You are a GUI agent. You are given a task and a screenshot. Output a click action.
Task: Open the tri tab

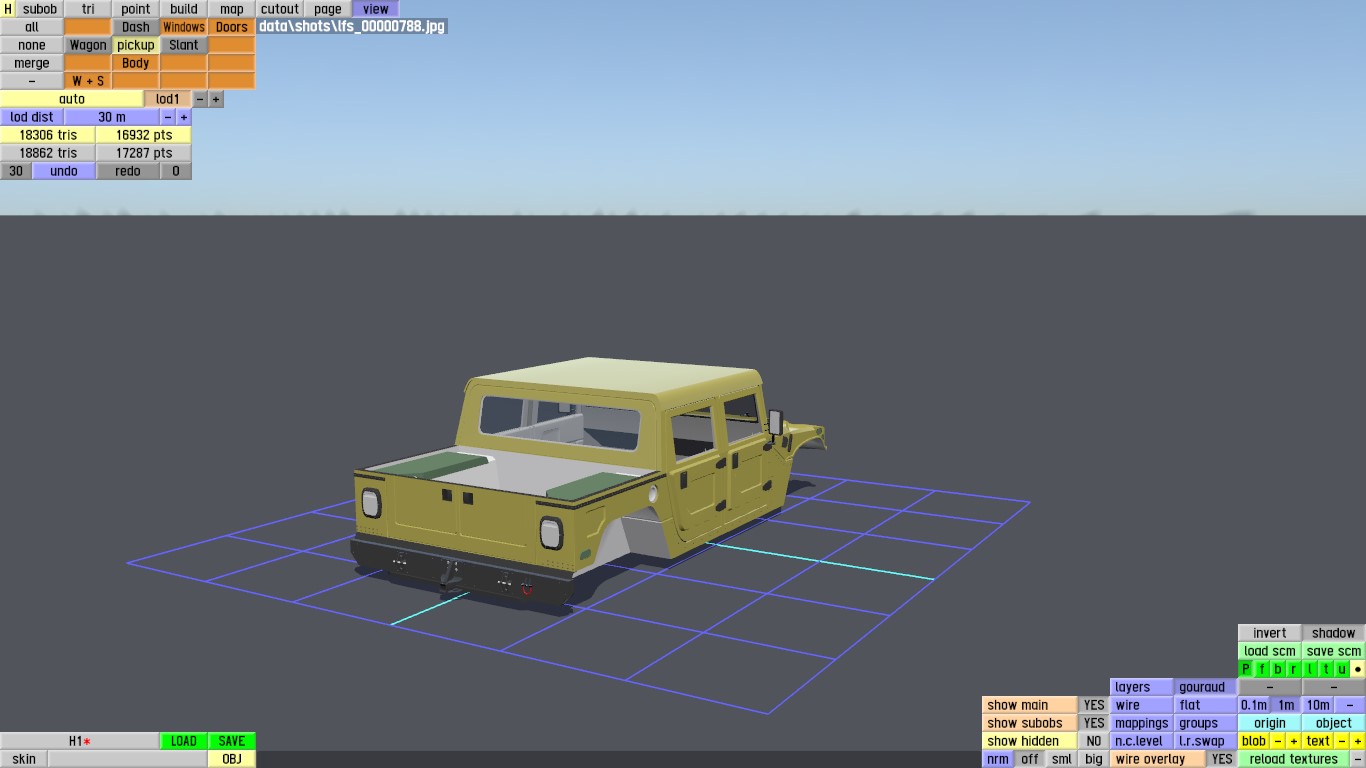[88, 9]
